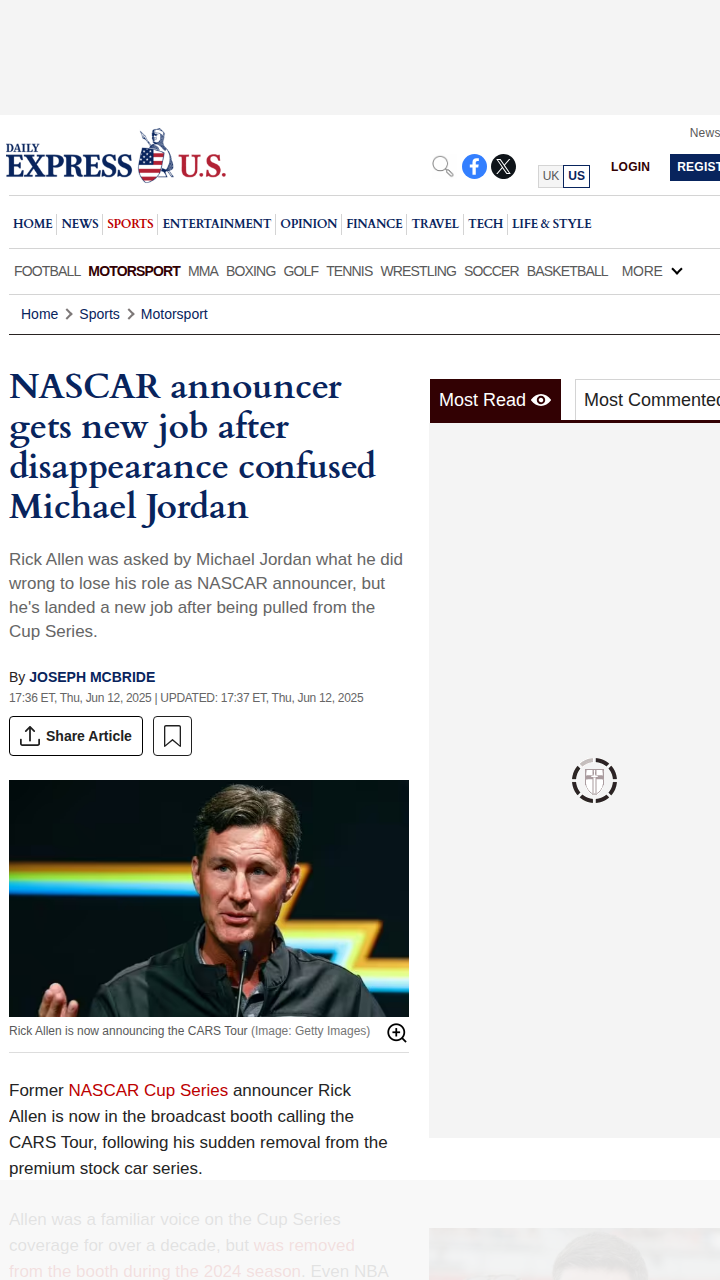Image resolution: width=720 pixels, height=1280 pixels.
Task: Go to BOXING subsection
Action: 251,271
